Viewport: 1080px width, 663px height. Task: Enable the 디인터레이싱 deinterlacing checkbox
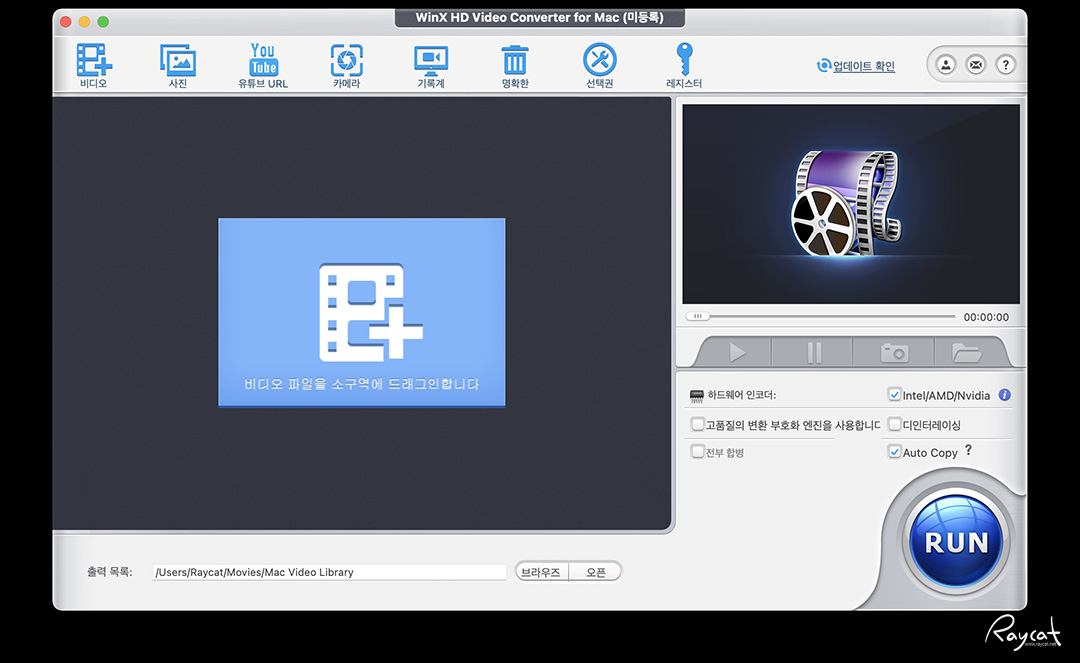click(894, 424)
